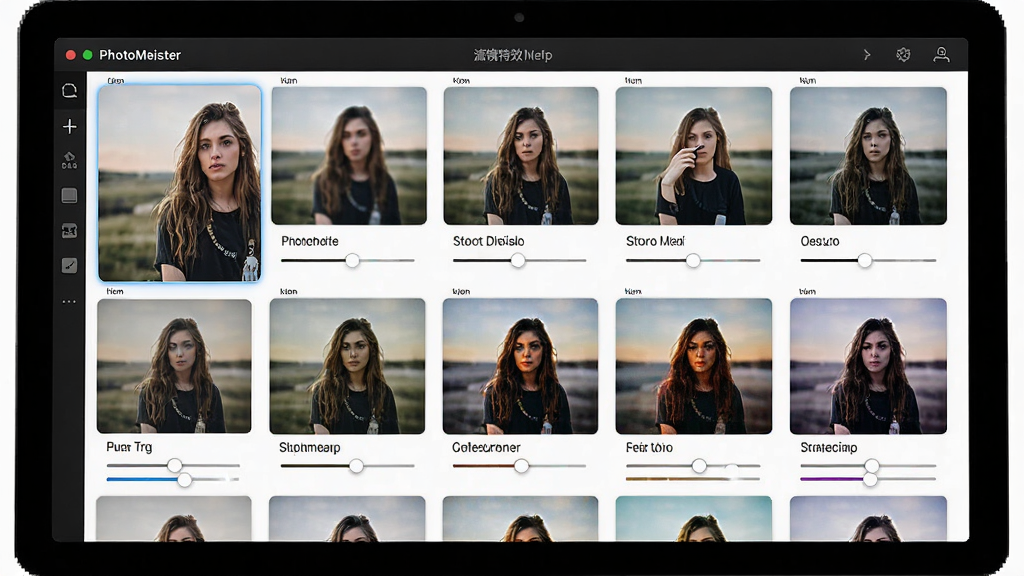The height and width of the screenshot is (576, 1024).
Task: Click the Stratecimp filter label
Action: [x=829, y=447]
